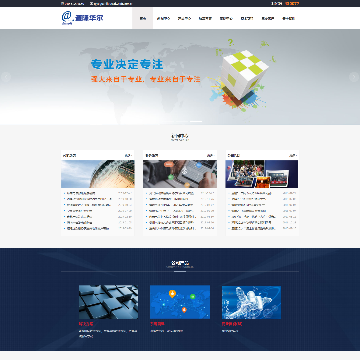Viewport: 360px width, 360px height.
Task: Open the last navigation menu item
Action: pos(288,18)
